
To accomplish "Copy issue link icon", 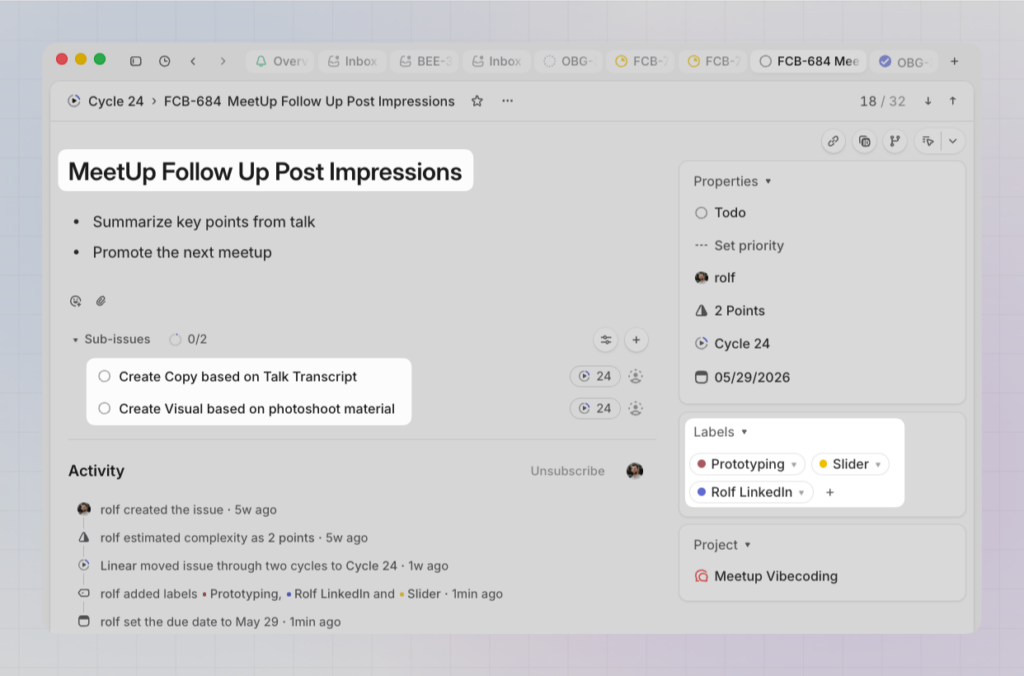I will click(833, 142).
